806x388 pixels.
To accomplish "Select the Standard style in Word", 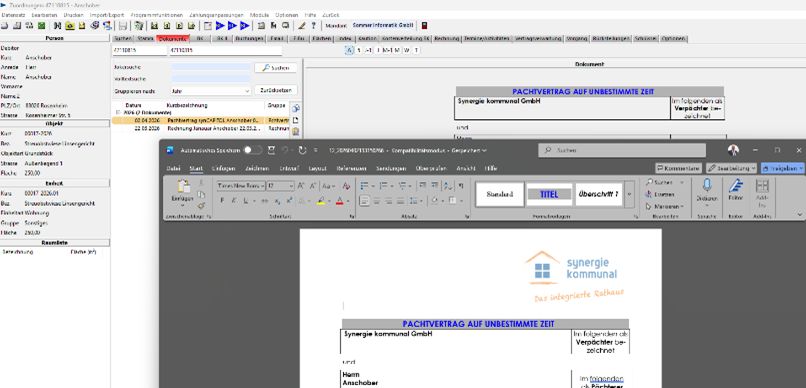I will [x=500, y=194].
